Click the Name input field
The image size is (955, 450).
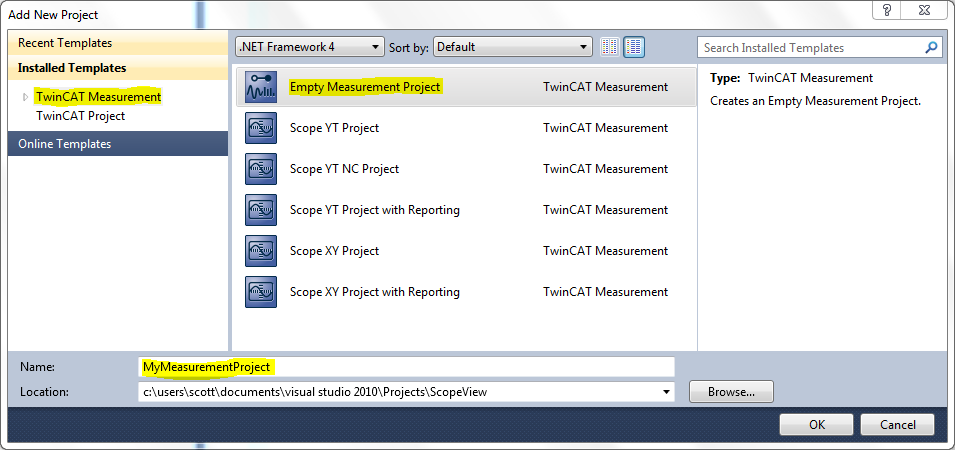click(x=406, y=367)
